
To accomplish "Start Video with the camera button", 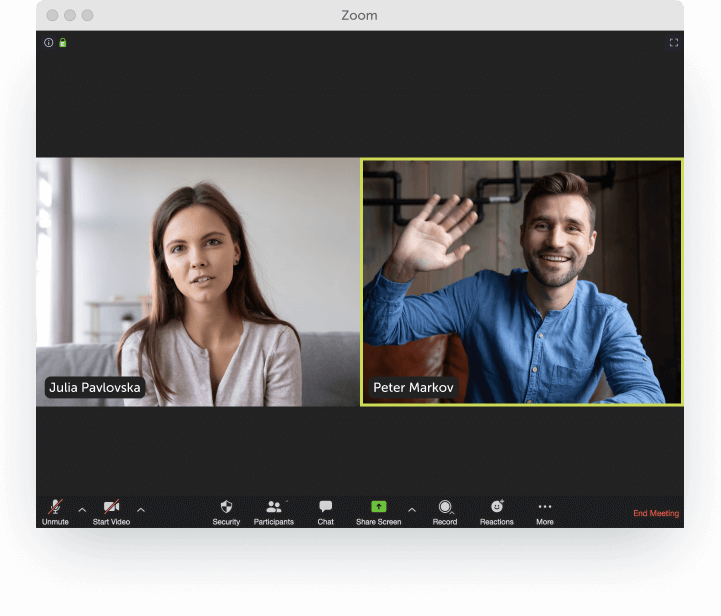I will pos(111,512).
